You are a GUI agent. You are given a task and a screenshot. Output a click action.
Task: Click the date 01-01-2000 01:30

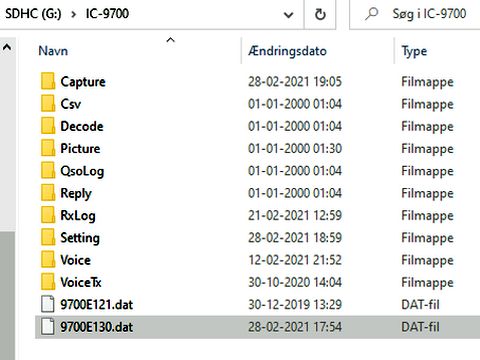tap(295, 149)
